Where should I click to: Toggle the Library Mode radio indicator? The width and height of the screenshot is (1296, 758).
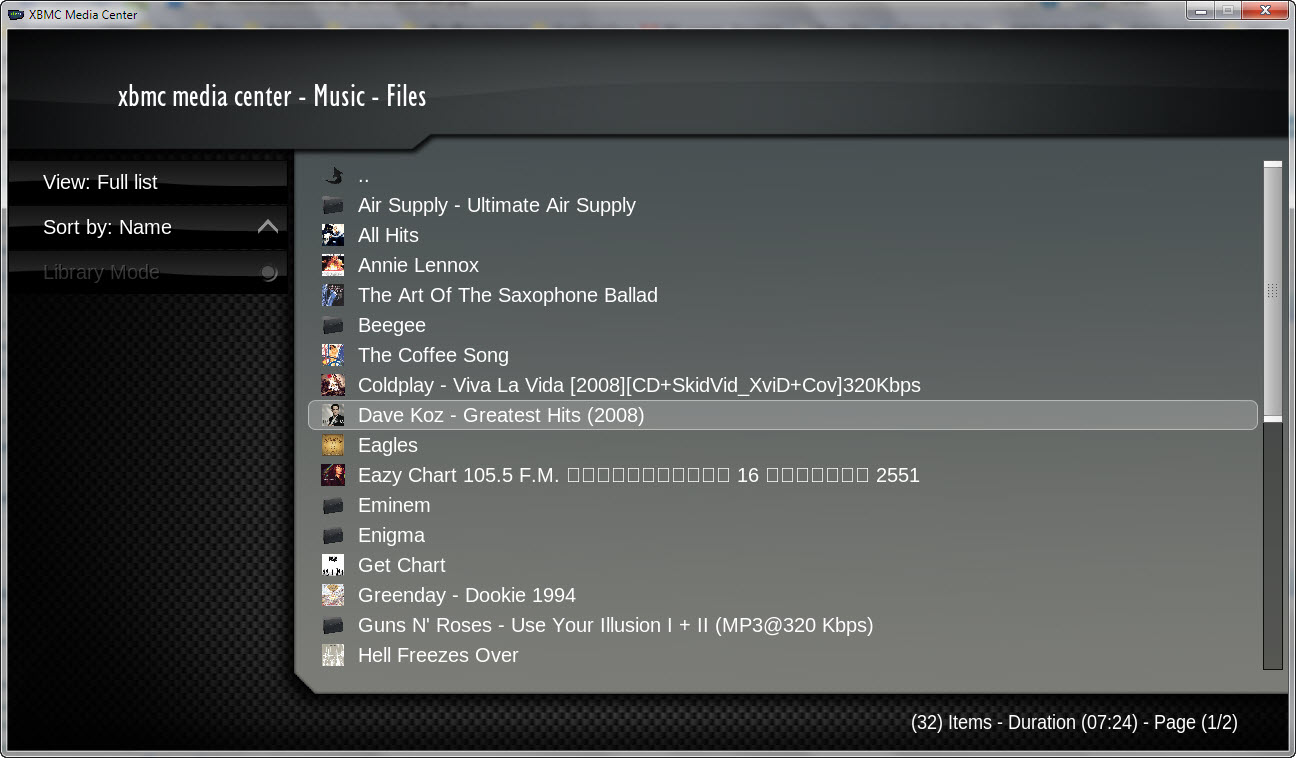pyautogui.click(x=268, y=273)
